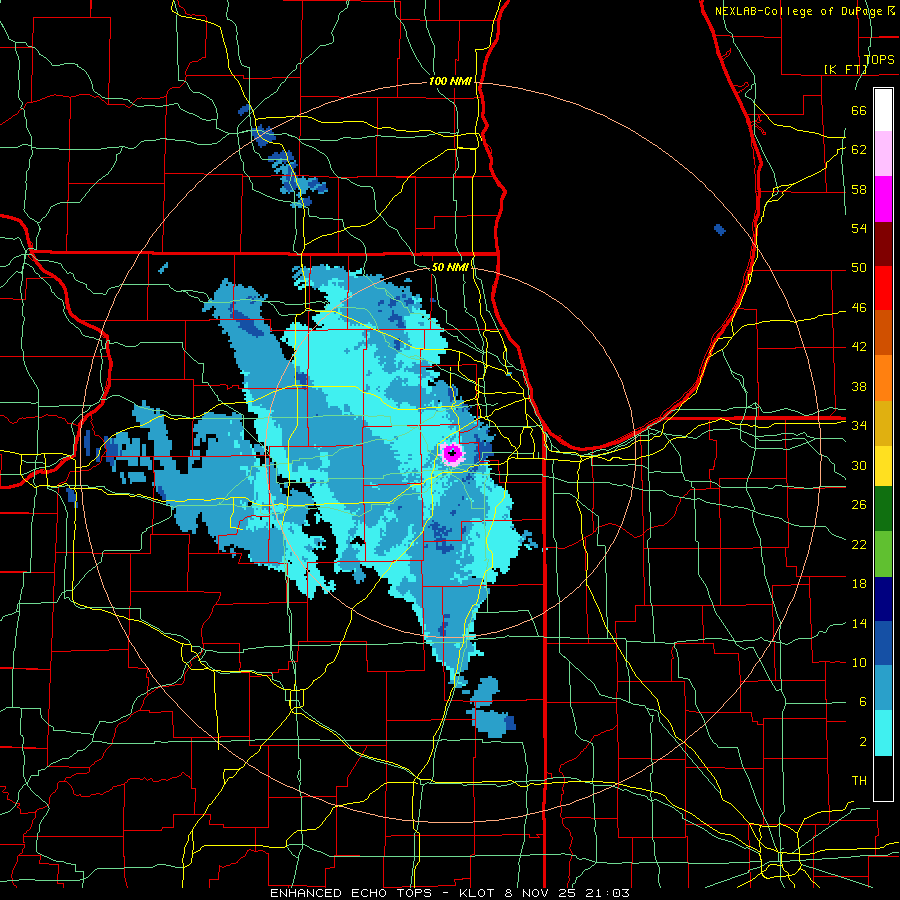Image resolution: width=900 pixels, height=900 pixels.
Task: Click legend value 54
Action: pos(859,228)
